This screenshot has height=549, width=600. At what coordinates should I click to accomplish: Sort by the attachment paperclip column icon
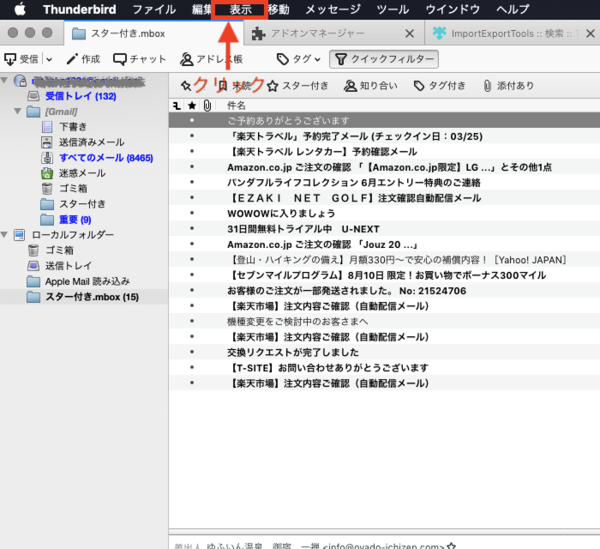click(206, 105)
